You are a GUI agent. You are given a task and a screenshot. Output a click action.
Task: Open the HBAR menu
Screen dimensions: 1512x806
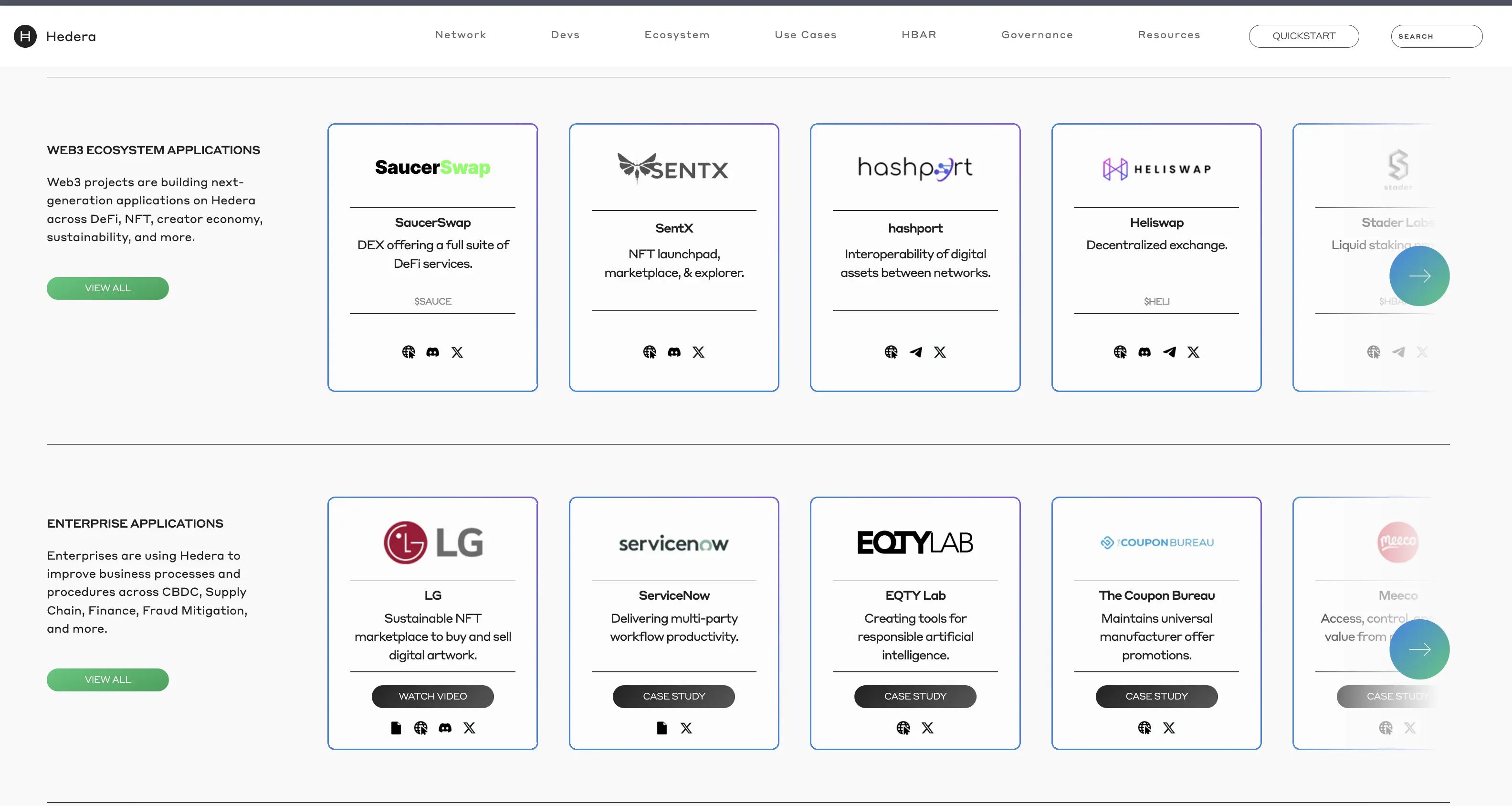919,35
